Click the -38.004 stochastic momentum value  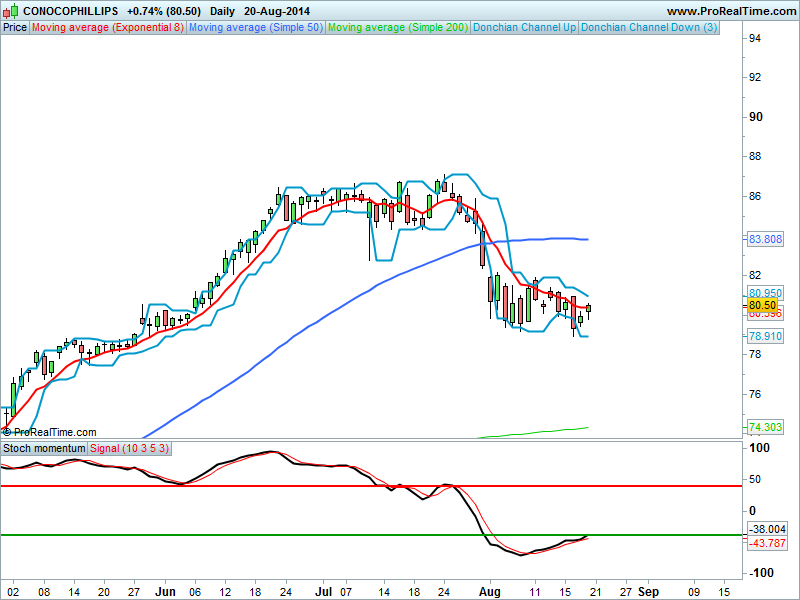coord(767,529)
